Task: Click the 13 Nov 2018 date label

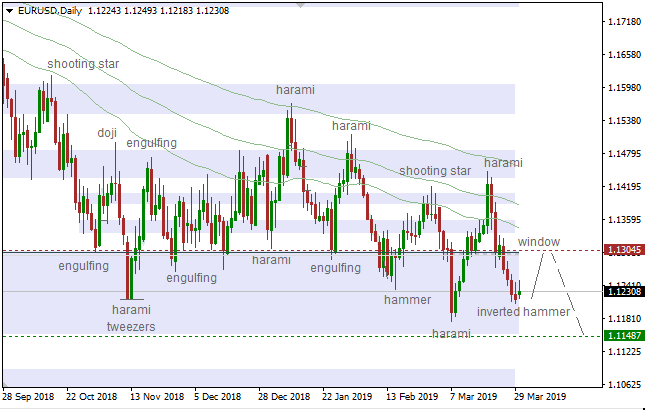Action: click(x=157, y=395)
